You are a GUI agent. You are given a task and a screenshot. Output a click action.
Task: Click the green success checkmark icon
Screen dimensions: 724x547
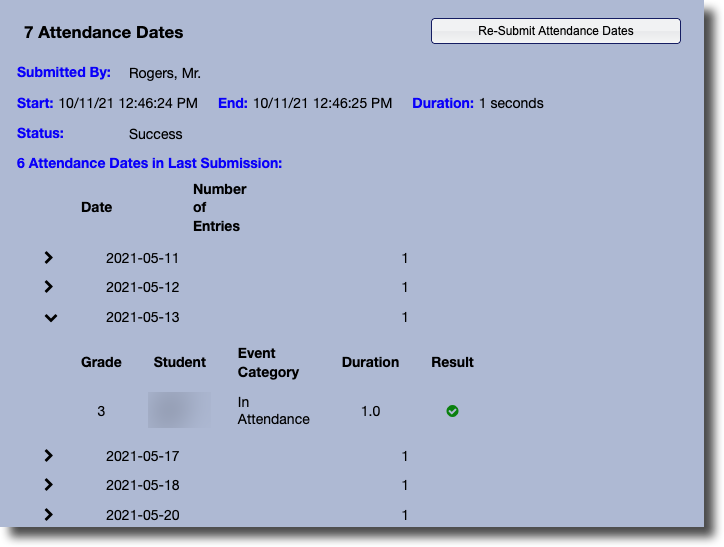(x=452, y=411)
